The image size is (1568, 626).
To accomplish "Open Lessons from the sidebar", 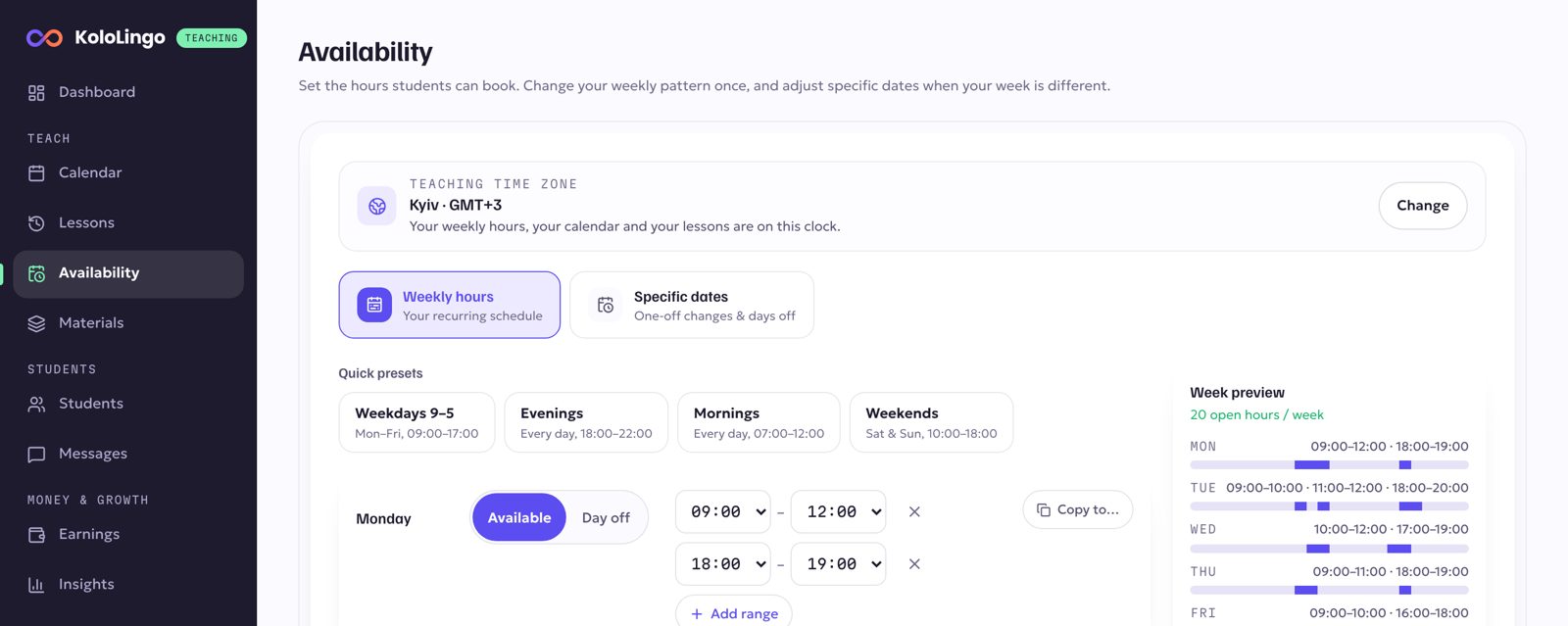I will 128,223.
